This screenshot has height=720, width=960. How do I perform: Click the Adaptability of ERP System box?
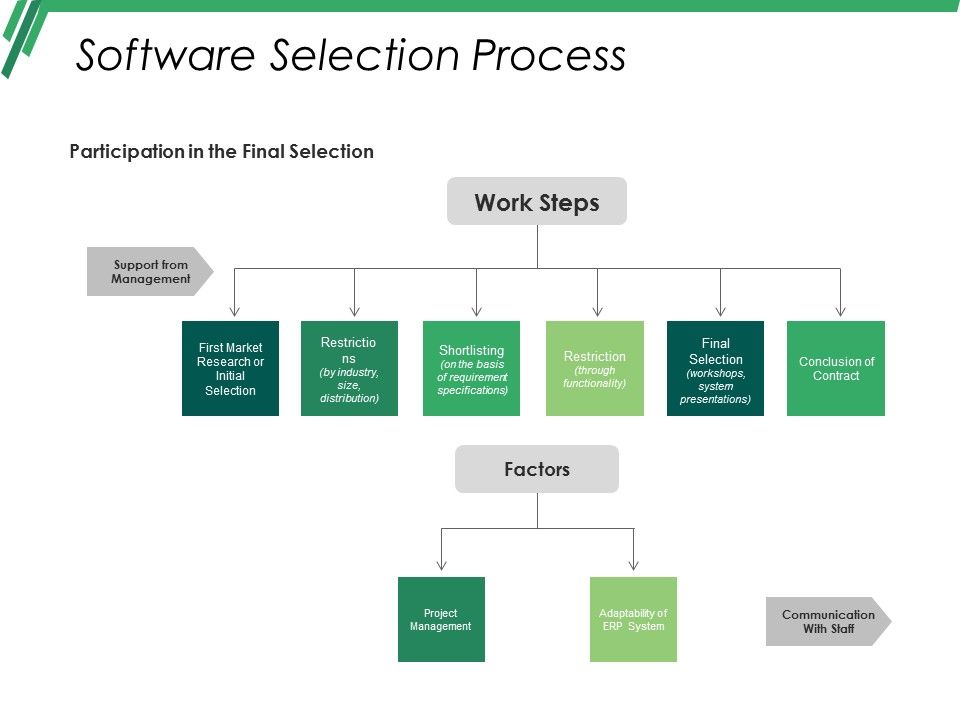[633, 620]
